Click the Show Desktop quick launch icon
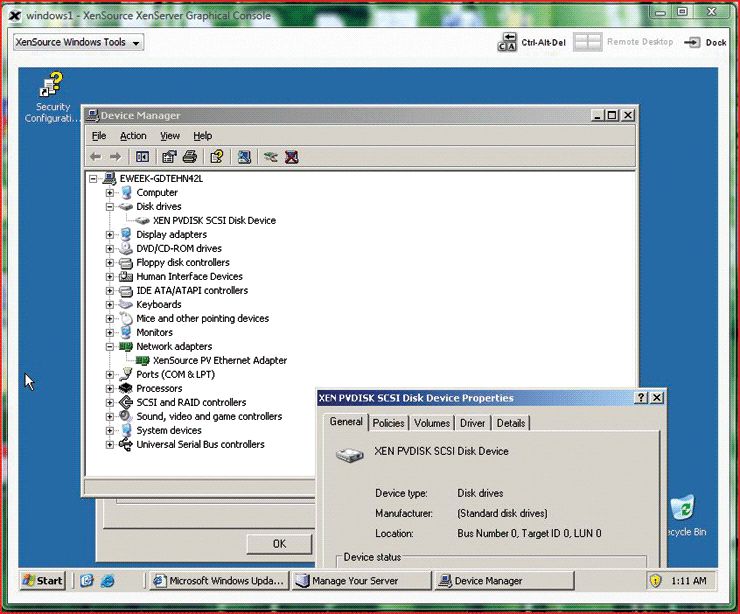Viewport: 740px width, 614px height. click(87, 580)
